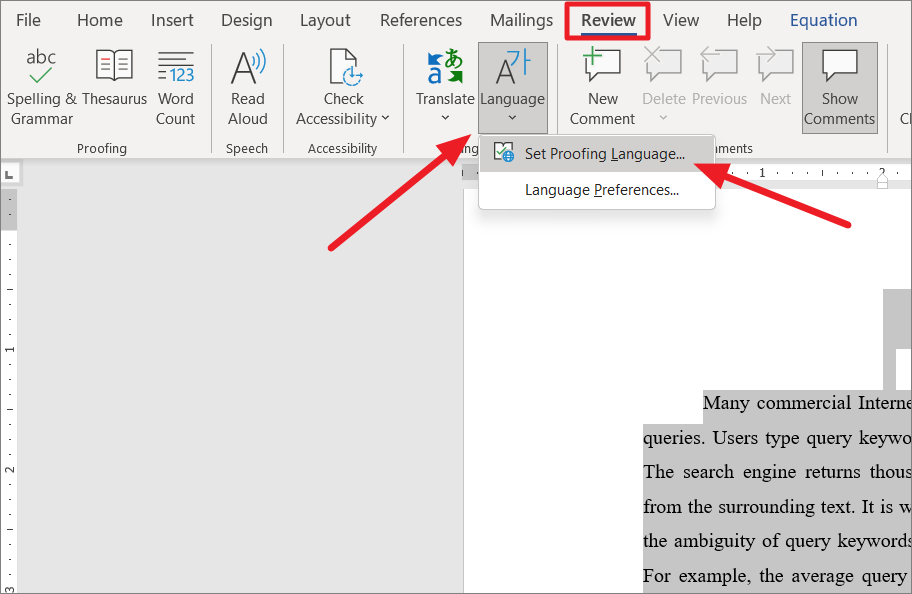Image resolution: width=912 pixels, height=594 pixels.
Task: Run Check Accessibility icon
Action: click(x=344, y=67)
